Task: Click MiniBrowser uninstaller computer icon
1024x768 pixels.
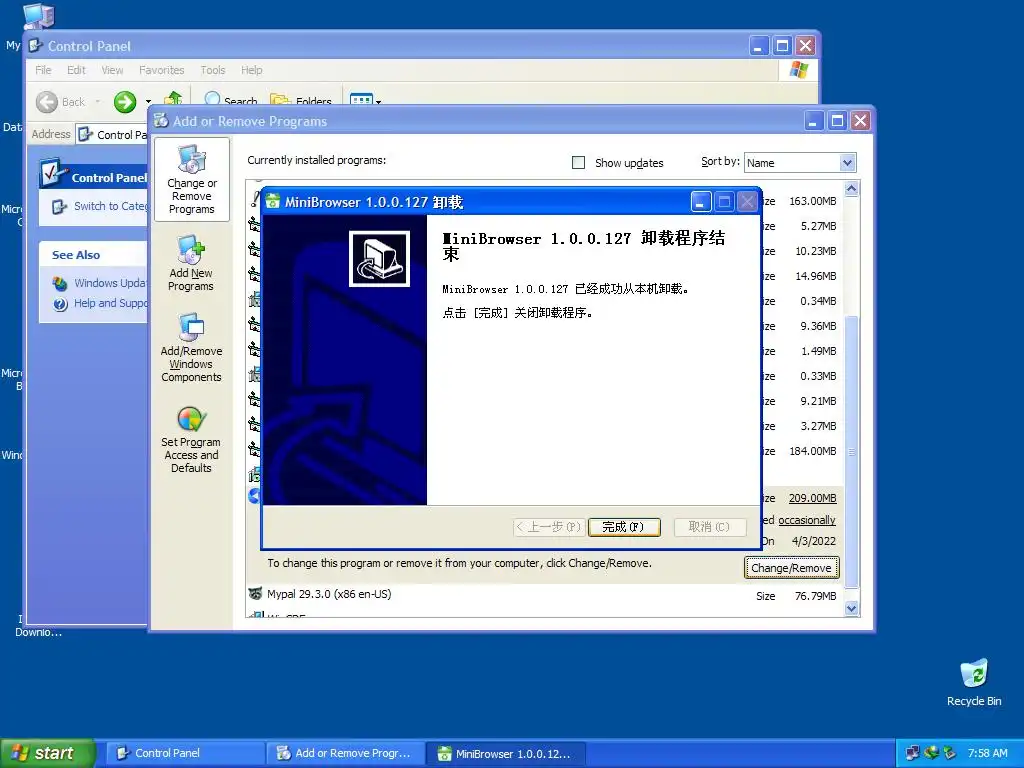Action: click(x=379, y=259)
